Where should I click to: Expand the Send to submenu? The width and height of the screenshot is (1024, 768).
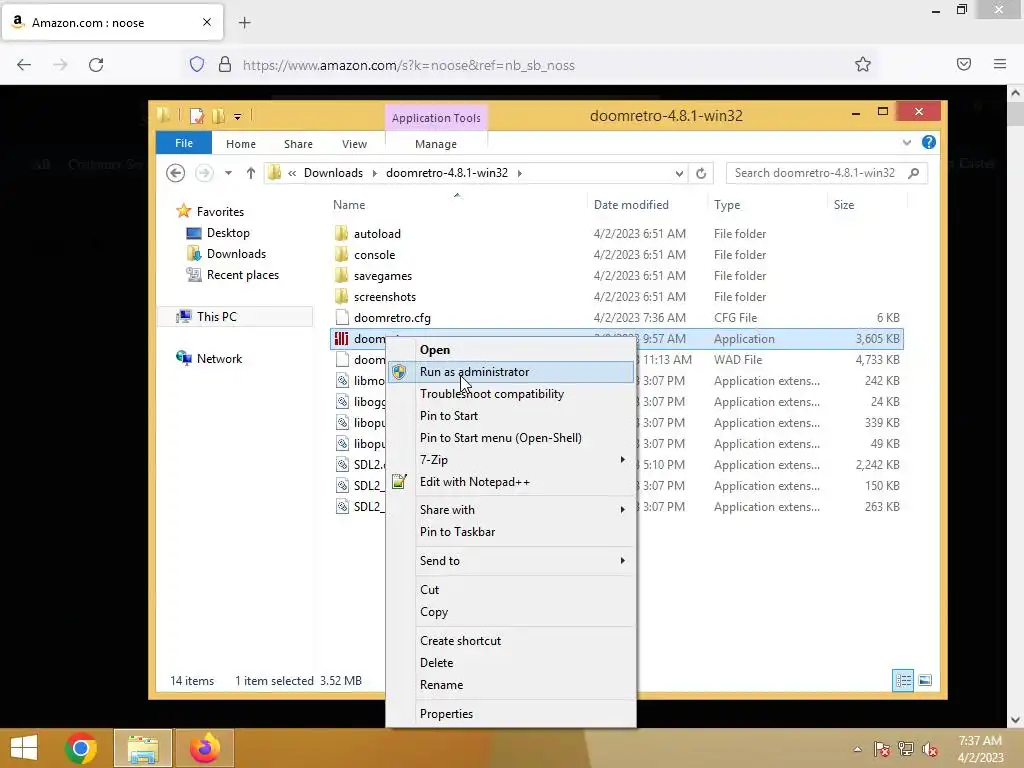point(511,560)
